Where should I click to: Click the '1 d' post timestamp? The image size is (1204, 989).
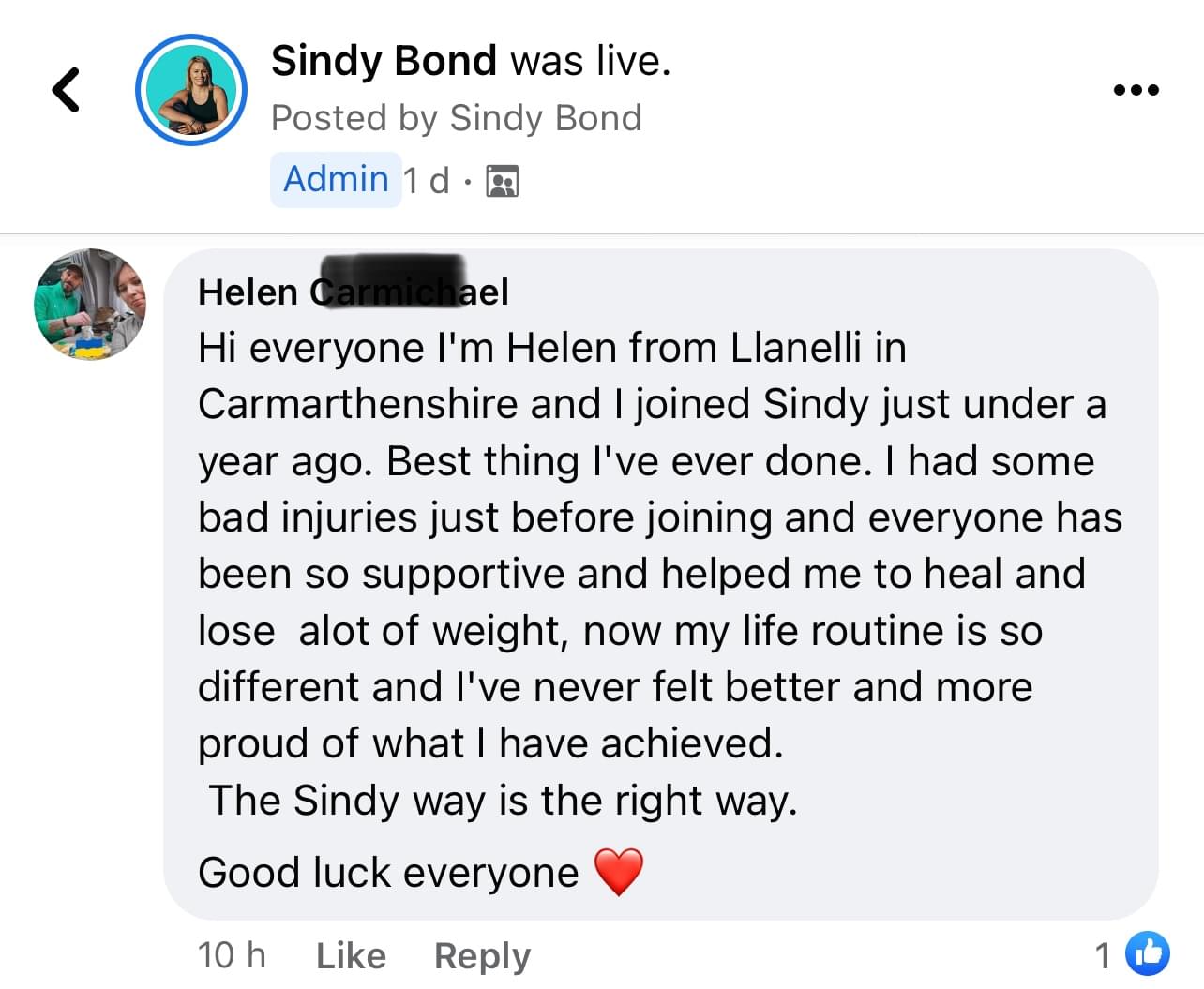[426, 180]
